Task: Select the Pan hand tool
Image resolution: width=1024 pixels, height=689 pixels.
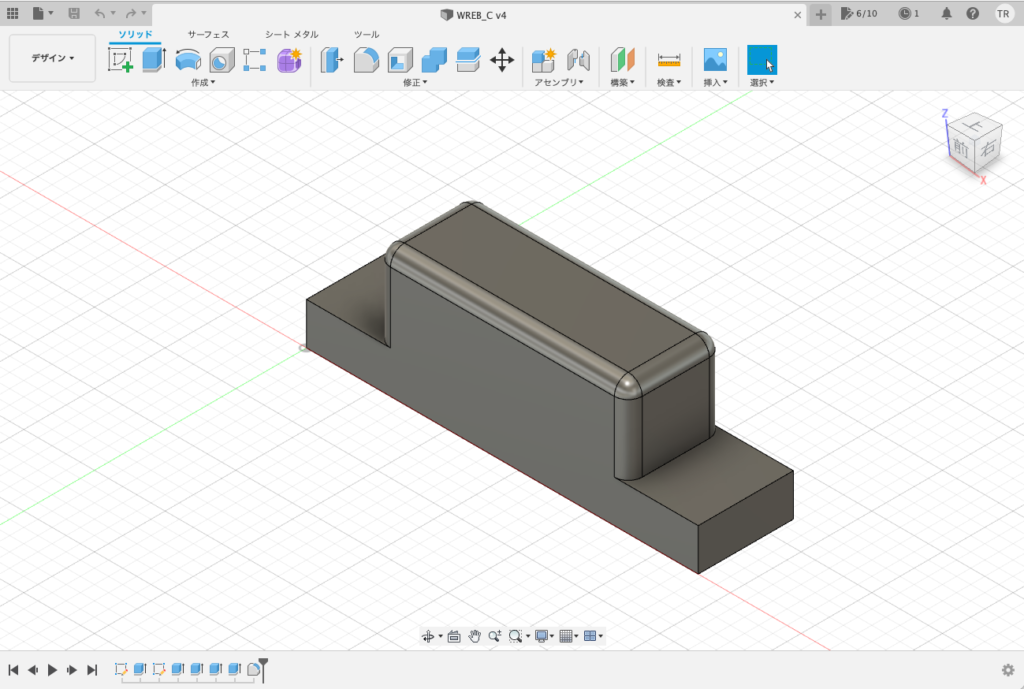Action: pos(475,636)
